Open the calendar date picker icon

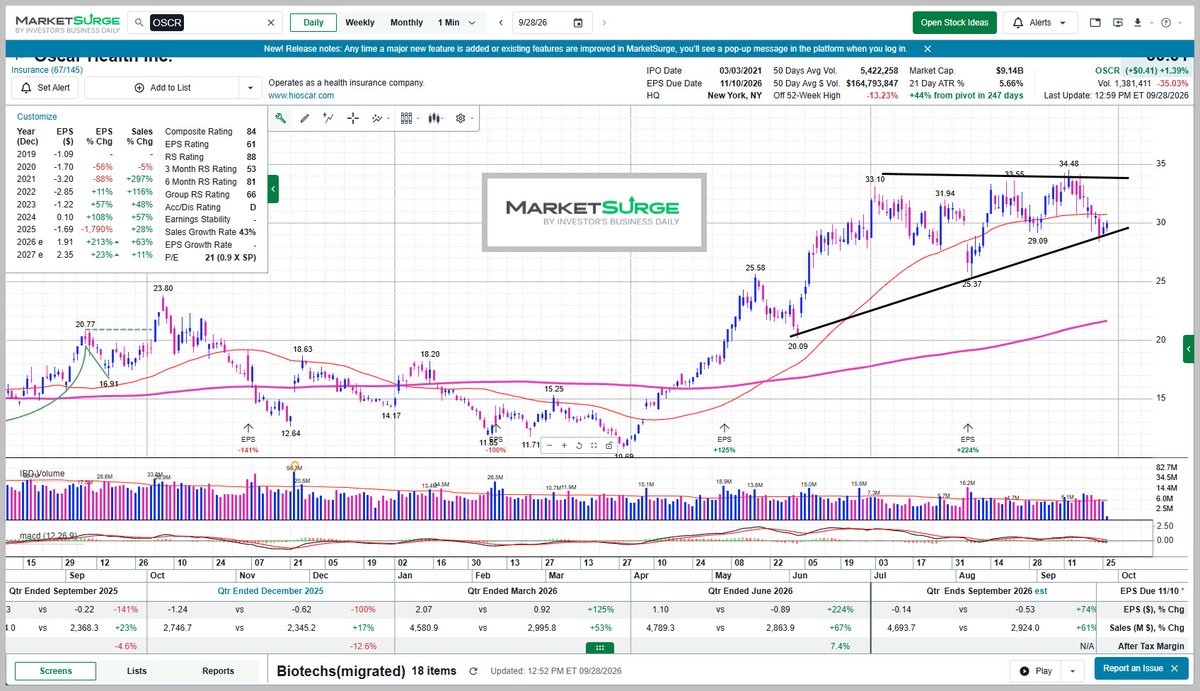point(578,23)
